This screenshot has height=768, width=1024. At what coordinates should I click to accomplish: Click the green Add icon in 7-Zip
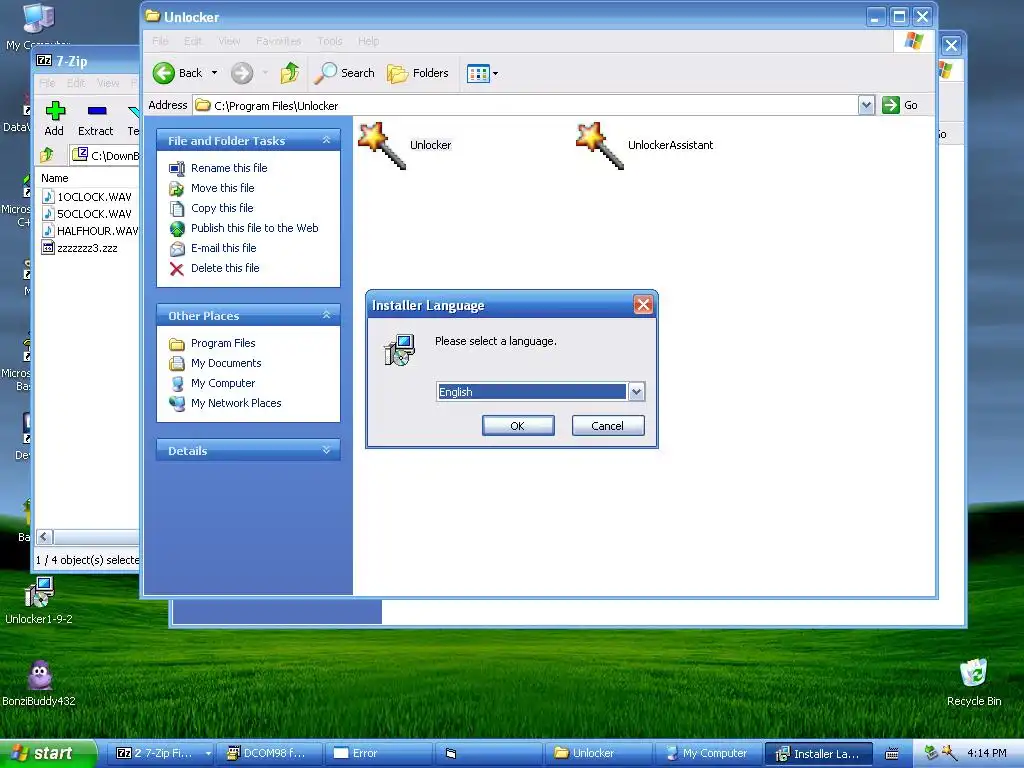point(55,111)
